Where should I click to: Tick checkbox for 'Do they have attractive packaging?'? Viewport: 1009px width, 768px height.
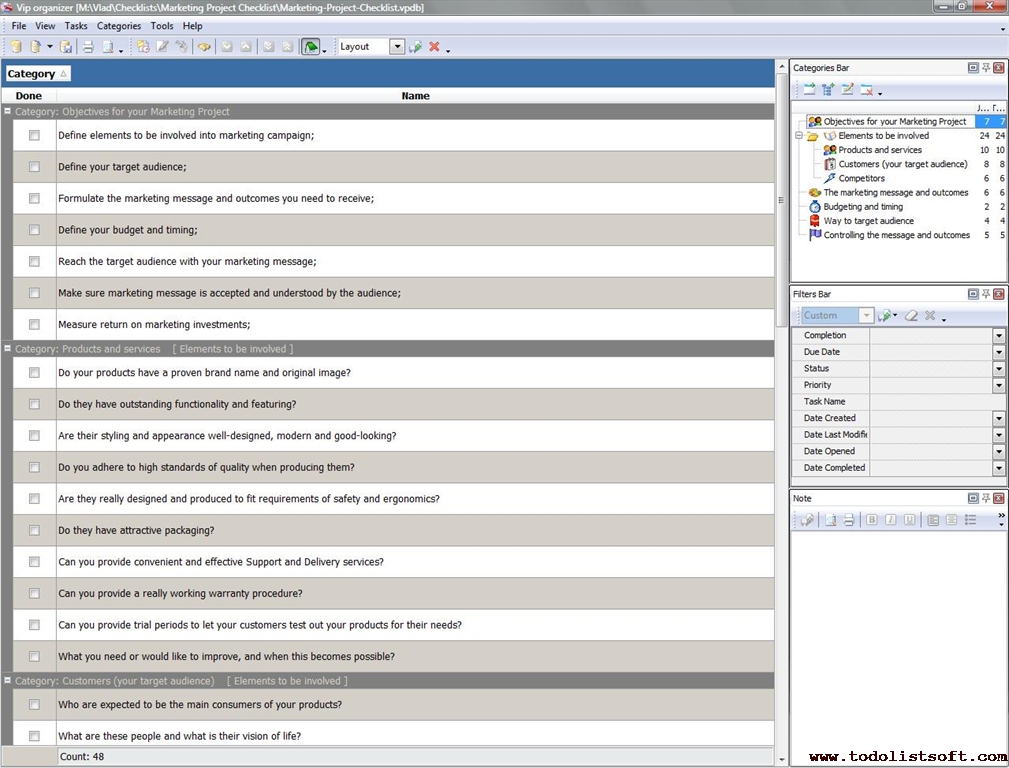click(34, 530)
